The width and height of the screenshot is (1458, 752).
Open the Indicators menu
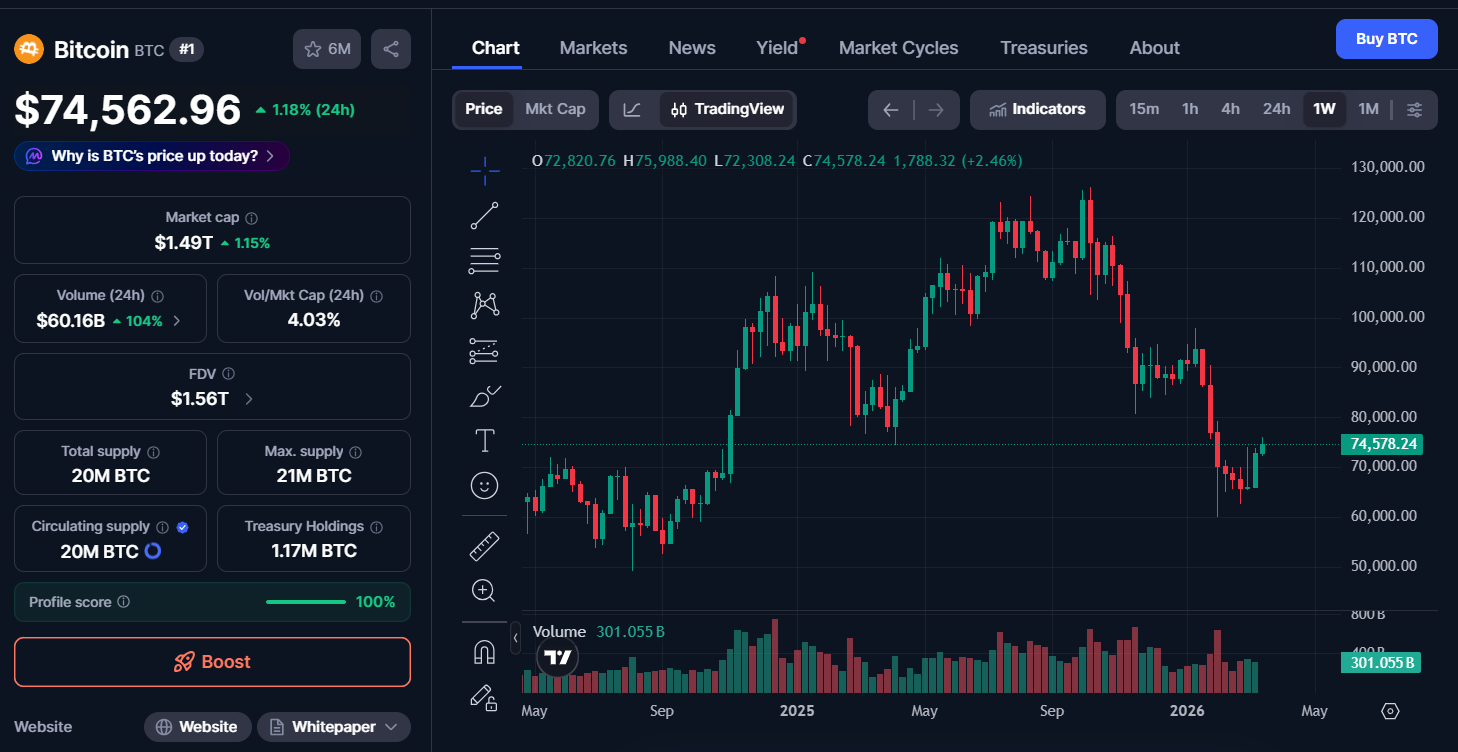click(x=1037, y=110)
